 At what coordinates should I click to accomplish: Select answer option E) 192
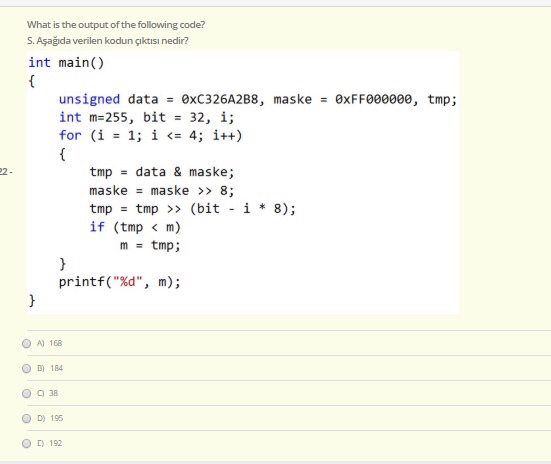[x=26, y=443]
